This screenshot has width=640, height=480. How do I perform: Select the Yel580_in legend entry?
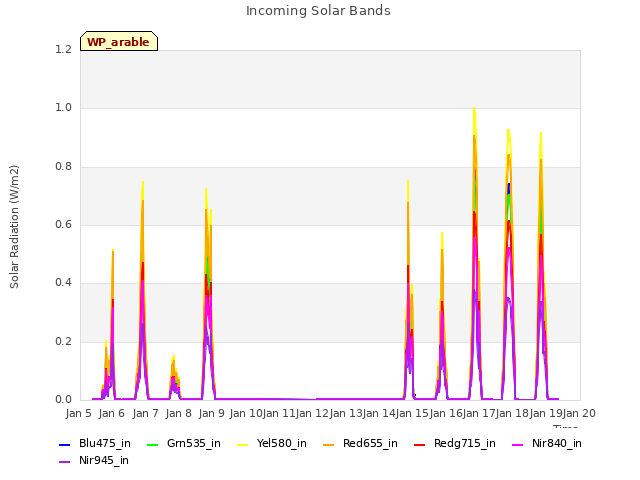[x=272, y=444]
